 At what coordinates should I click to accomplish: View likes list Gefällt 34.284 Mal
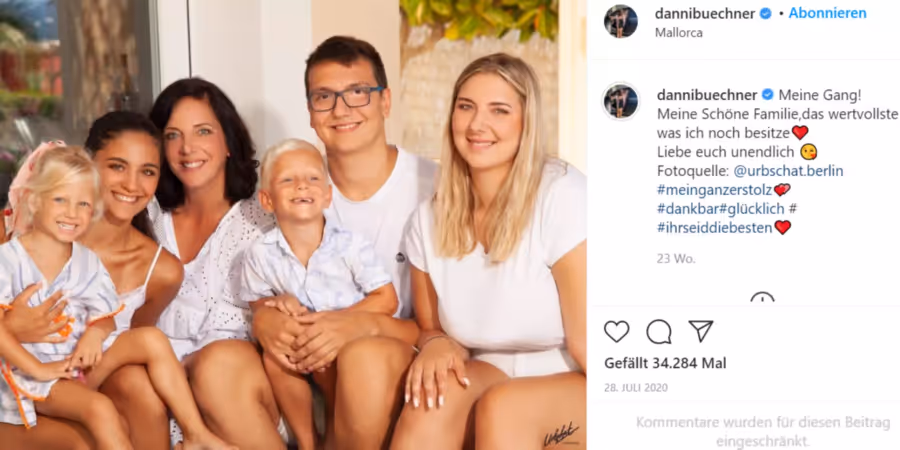(665, 363)
